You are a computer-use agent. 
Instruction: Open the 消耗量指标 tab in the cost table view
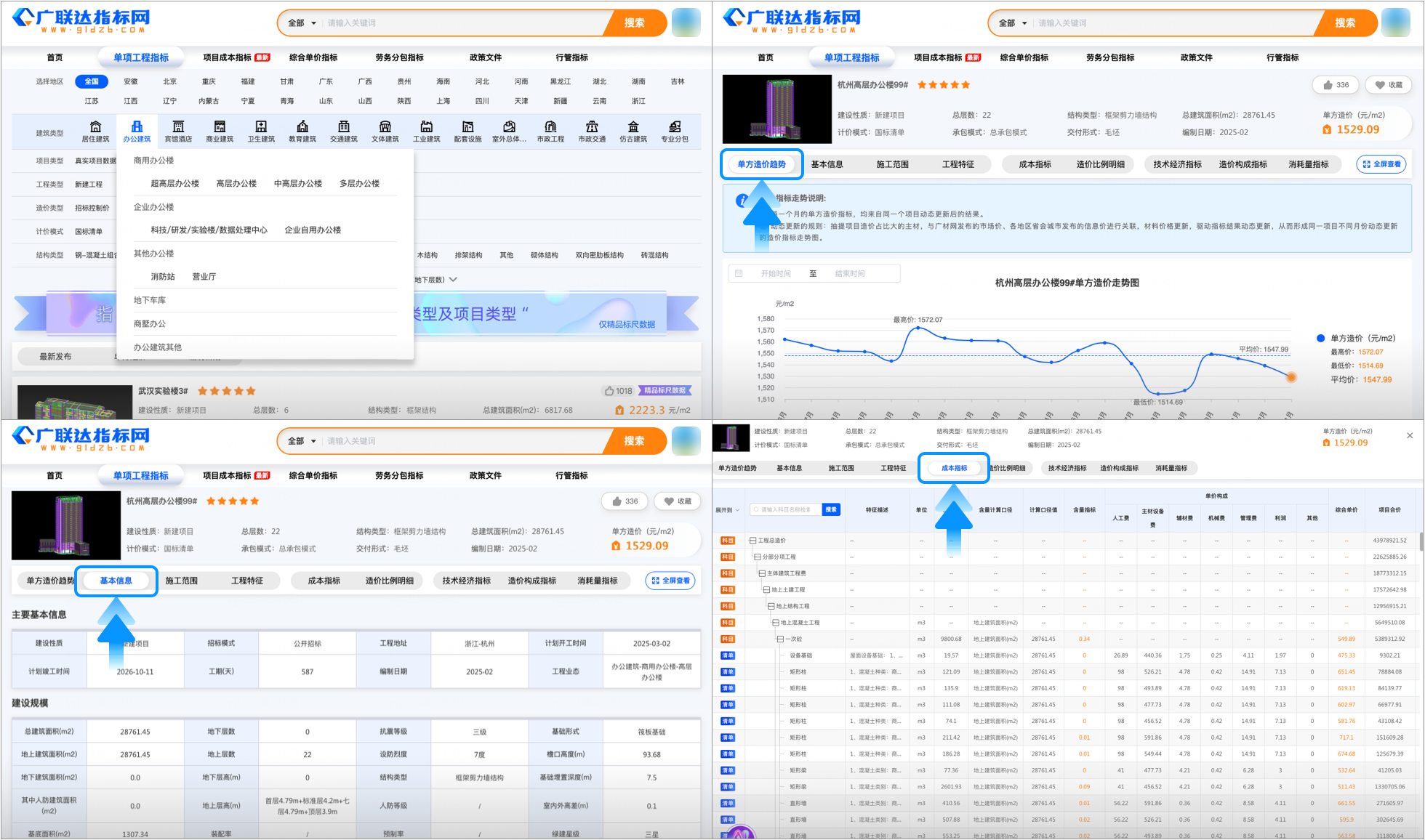pos(1171,468)
